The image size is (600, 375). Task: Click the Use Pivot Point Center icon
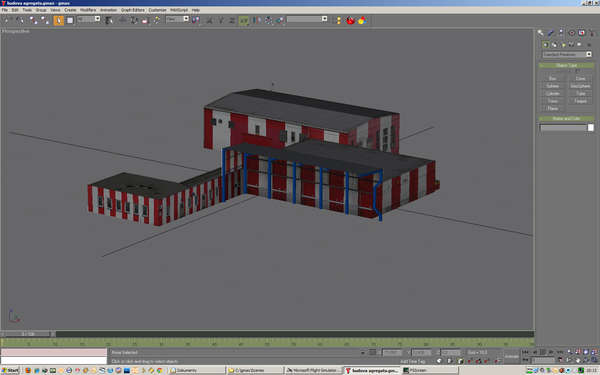(x=196, y=20)
